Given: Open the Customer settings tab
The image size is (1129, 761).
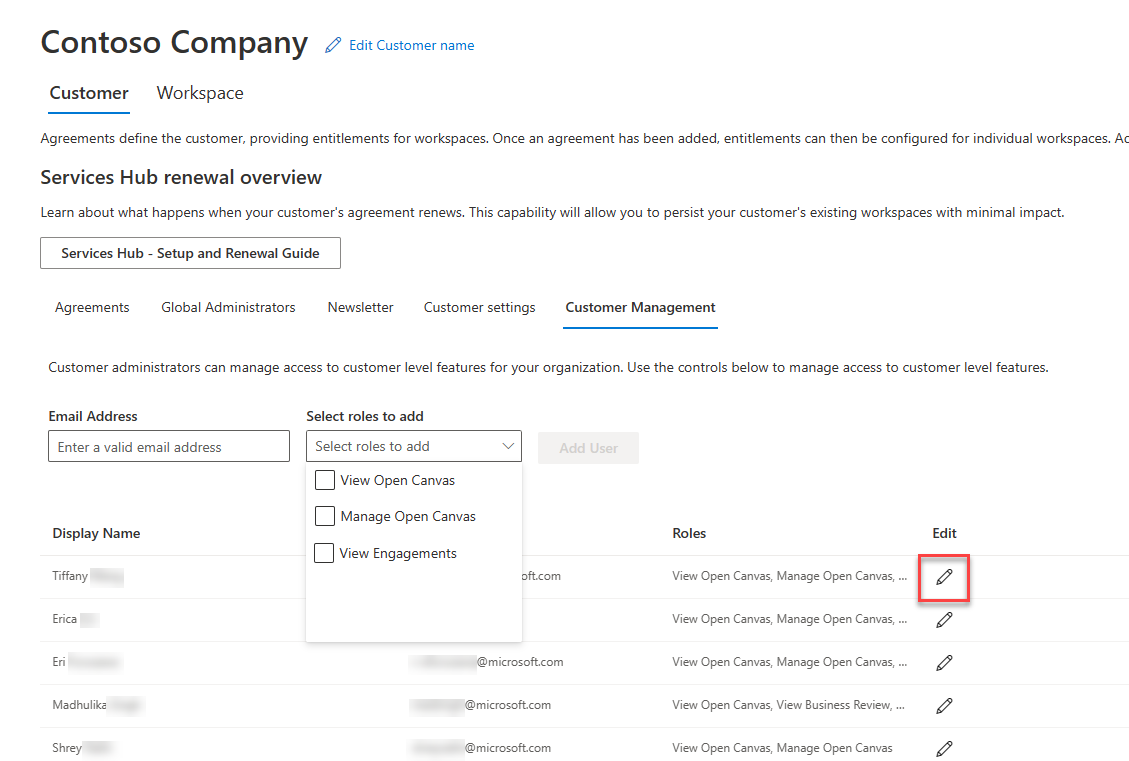Looking at the screenshot, I should pyautogui.click(x=479, y=308).
